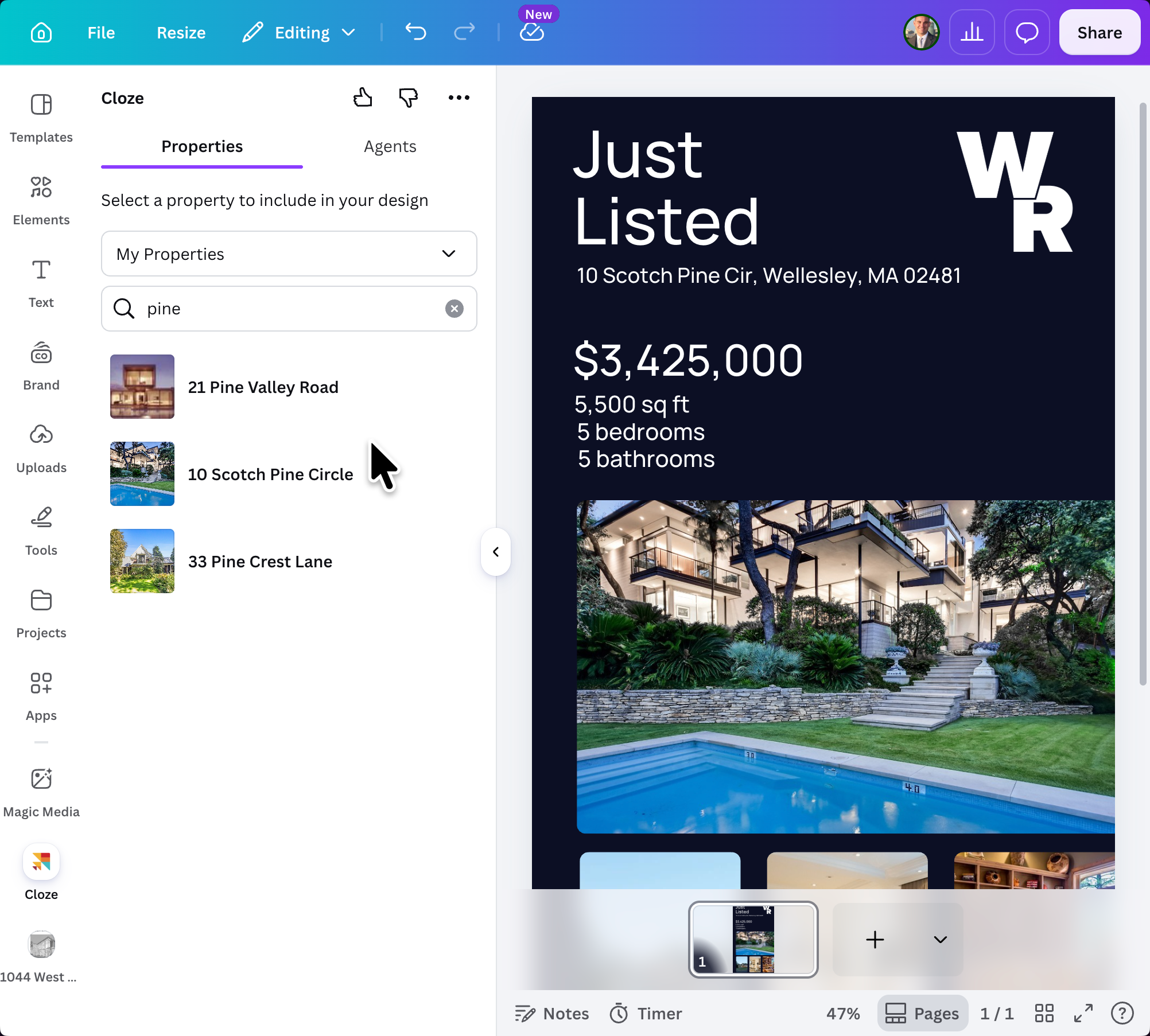Expand the My Properties dropdown

[x=289, y=254]
